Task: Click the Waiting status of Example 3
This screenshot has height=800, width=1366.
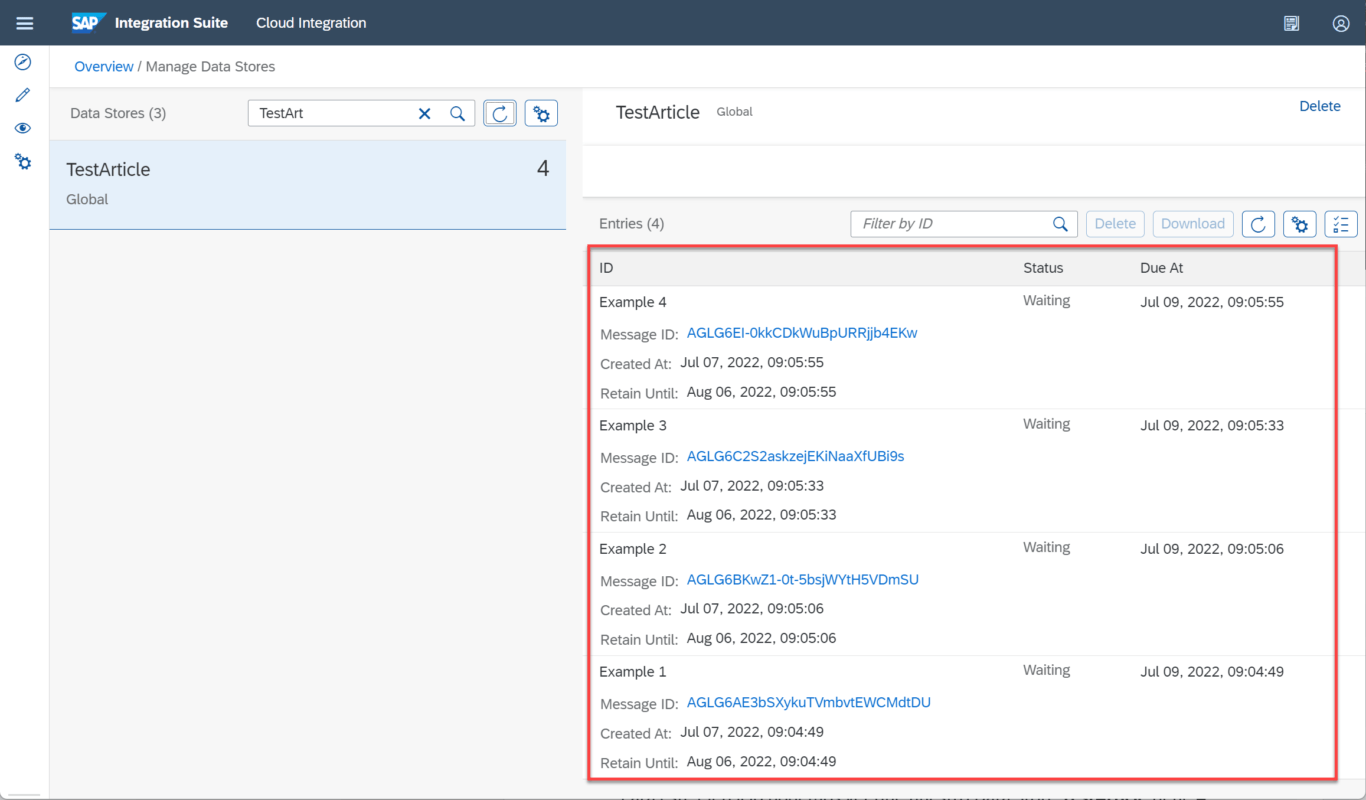Action: point(1046,424)
